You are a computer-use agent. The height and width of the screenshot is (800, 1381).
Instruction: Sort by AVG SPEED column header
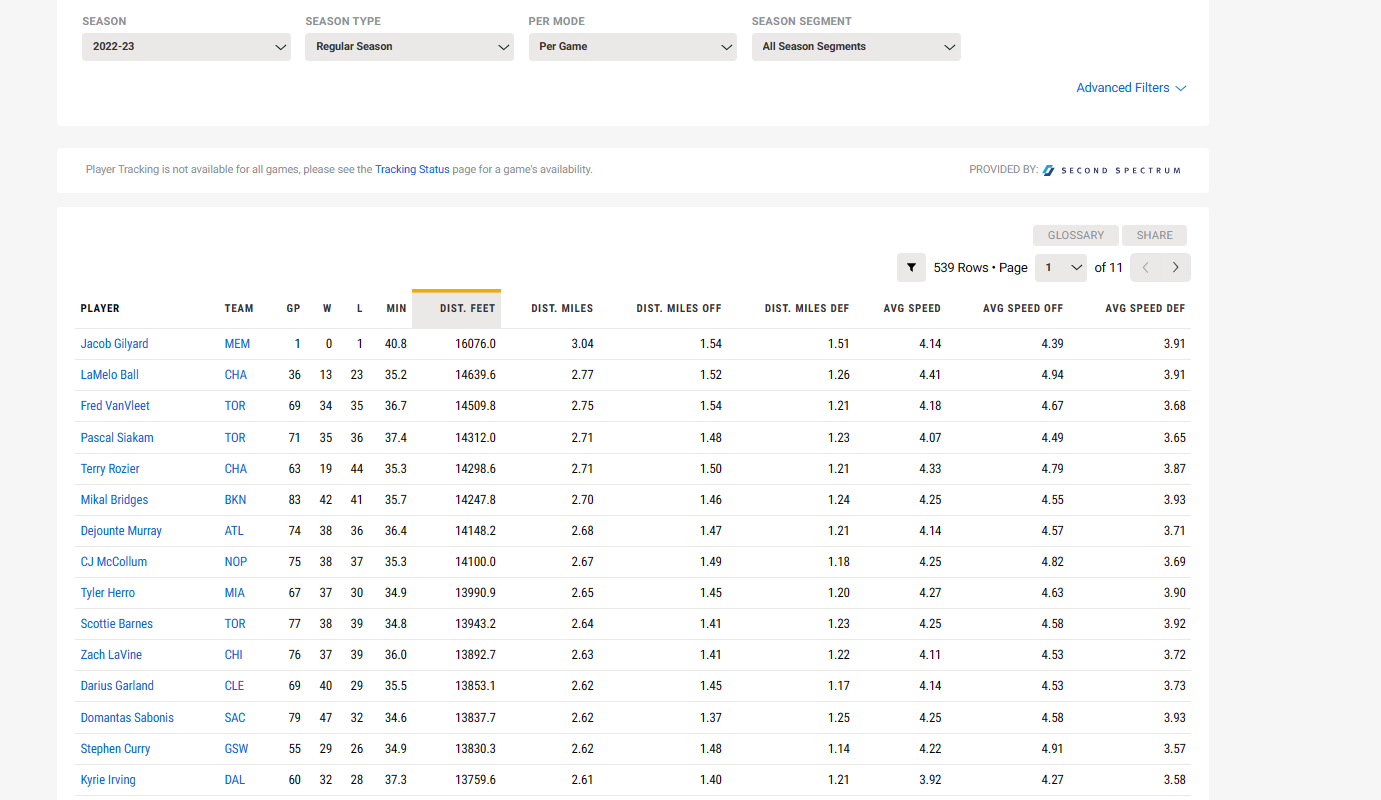tap(911, 309)
